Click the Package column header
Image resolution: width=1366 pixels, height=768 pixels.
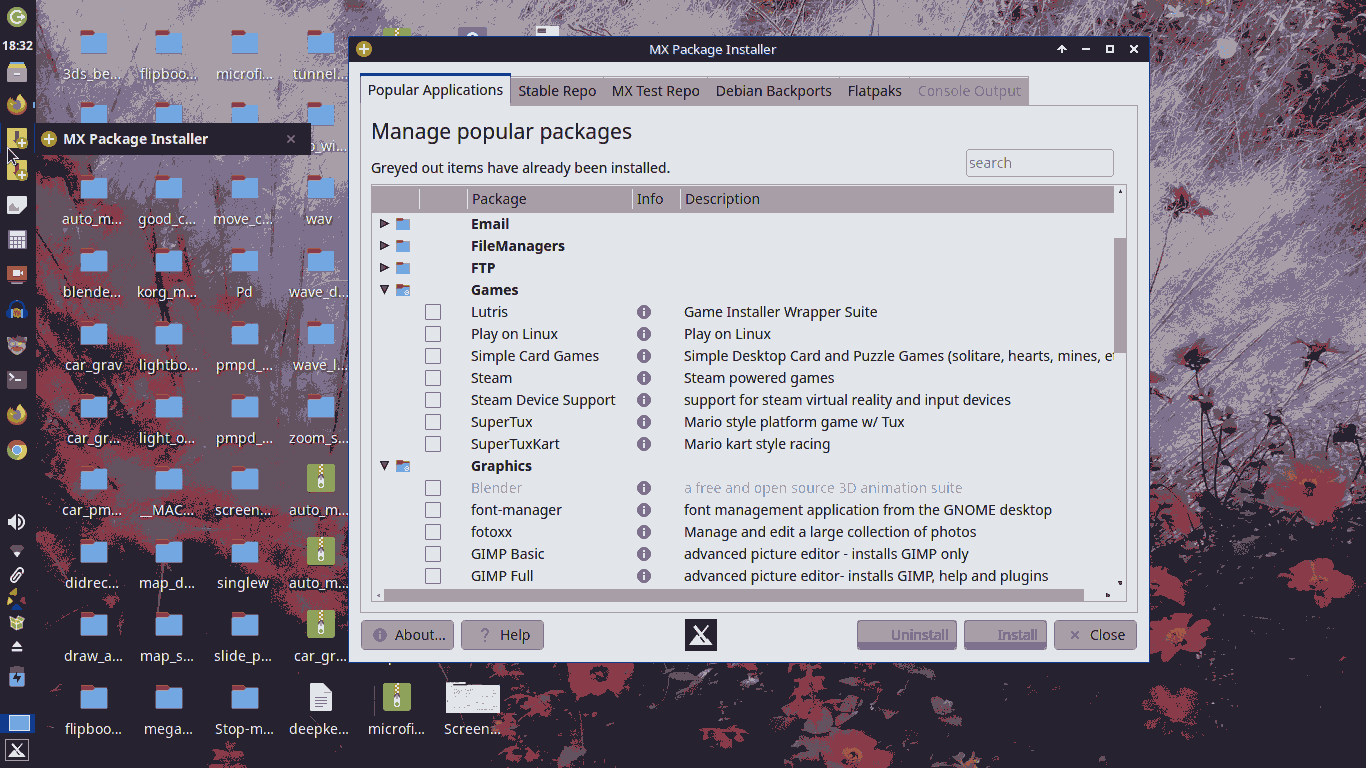pyautogui.click(x=549, y=199)
